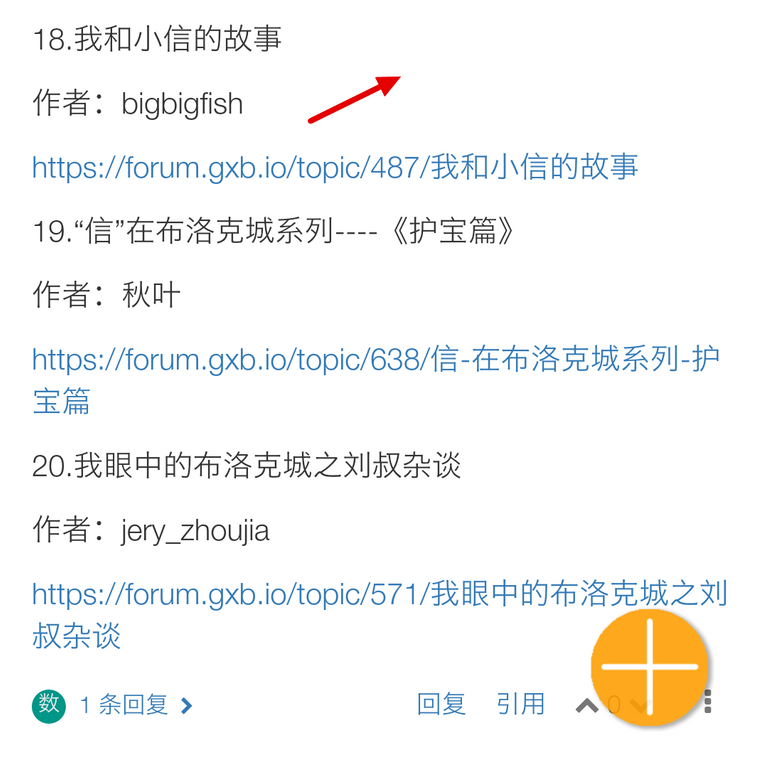Viewport: 768px width, 759px height.
Task: Open the topic/487 我和小信的故事 link
Action: point(335,167)
